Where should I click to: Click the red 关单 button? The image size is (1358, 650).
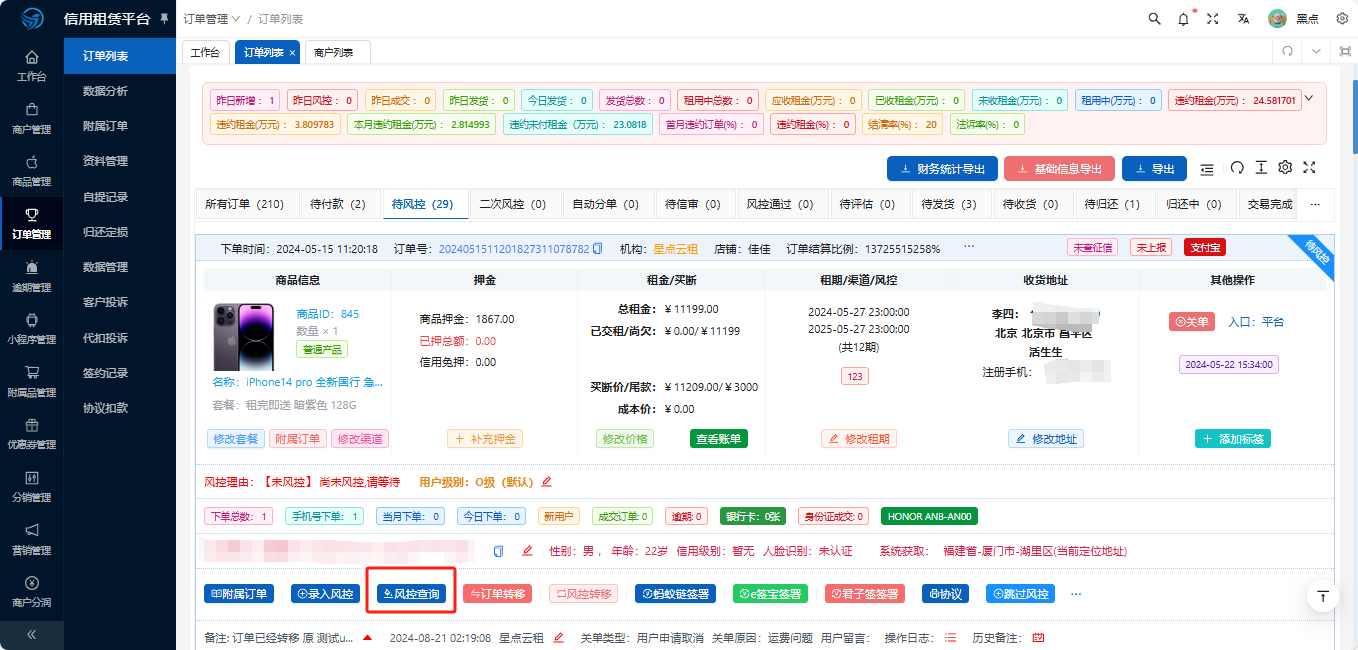point(1191,322)
